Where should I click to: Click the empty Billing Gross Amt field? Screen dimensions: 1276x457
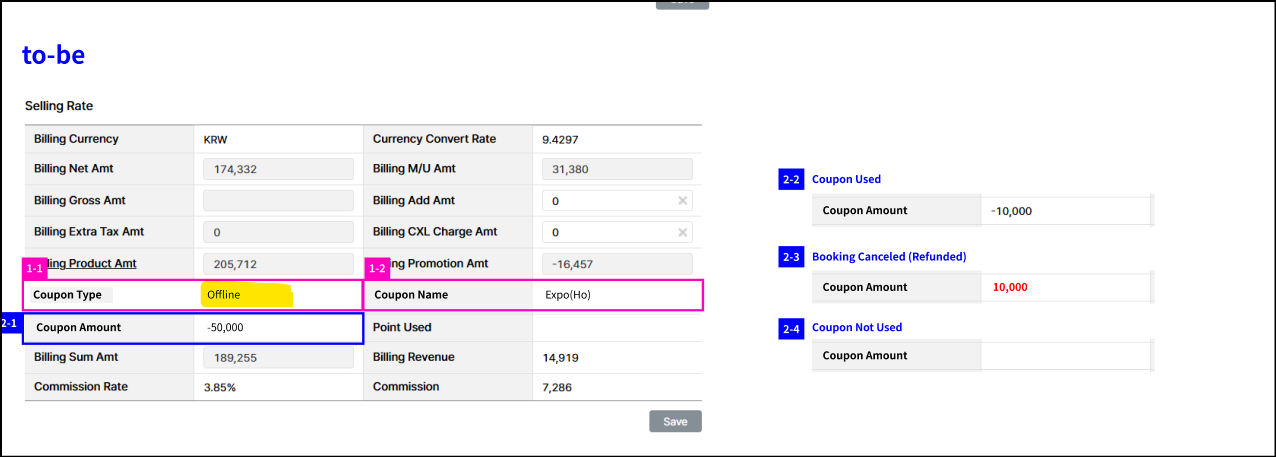[278, 201]
